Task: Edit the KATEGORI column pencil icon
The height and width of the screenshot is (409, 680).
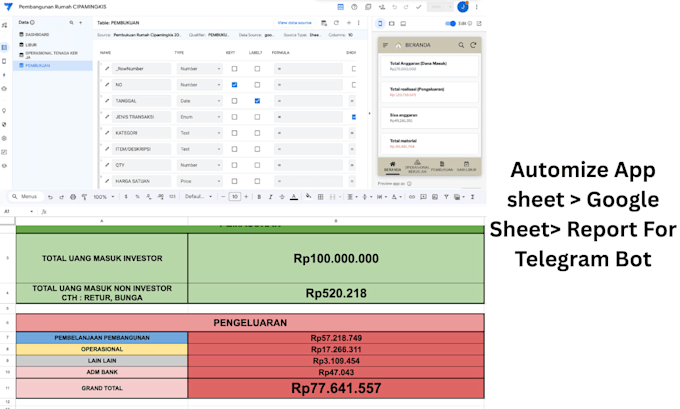Action: [x=107, y=133]
